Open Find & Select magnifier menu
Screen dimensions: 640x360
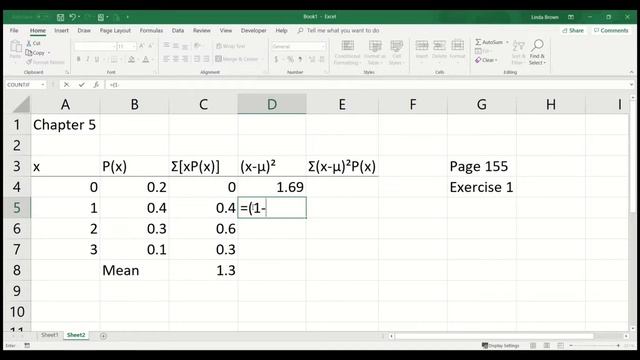537,52
